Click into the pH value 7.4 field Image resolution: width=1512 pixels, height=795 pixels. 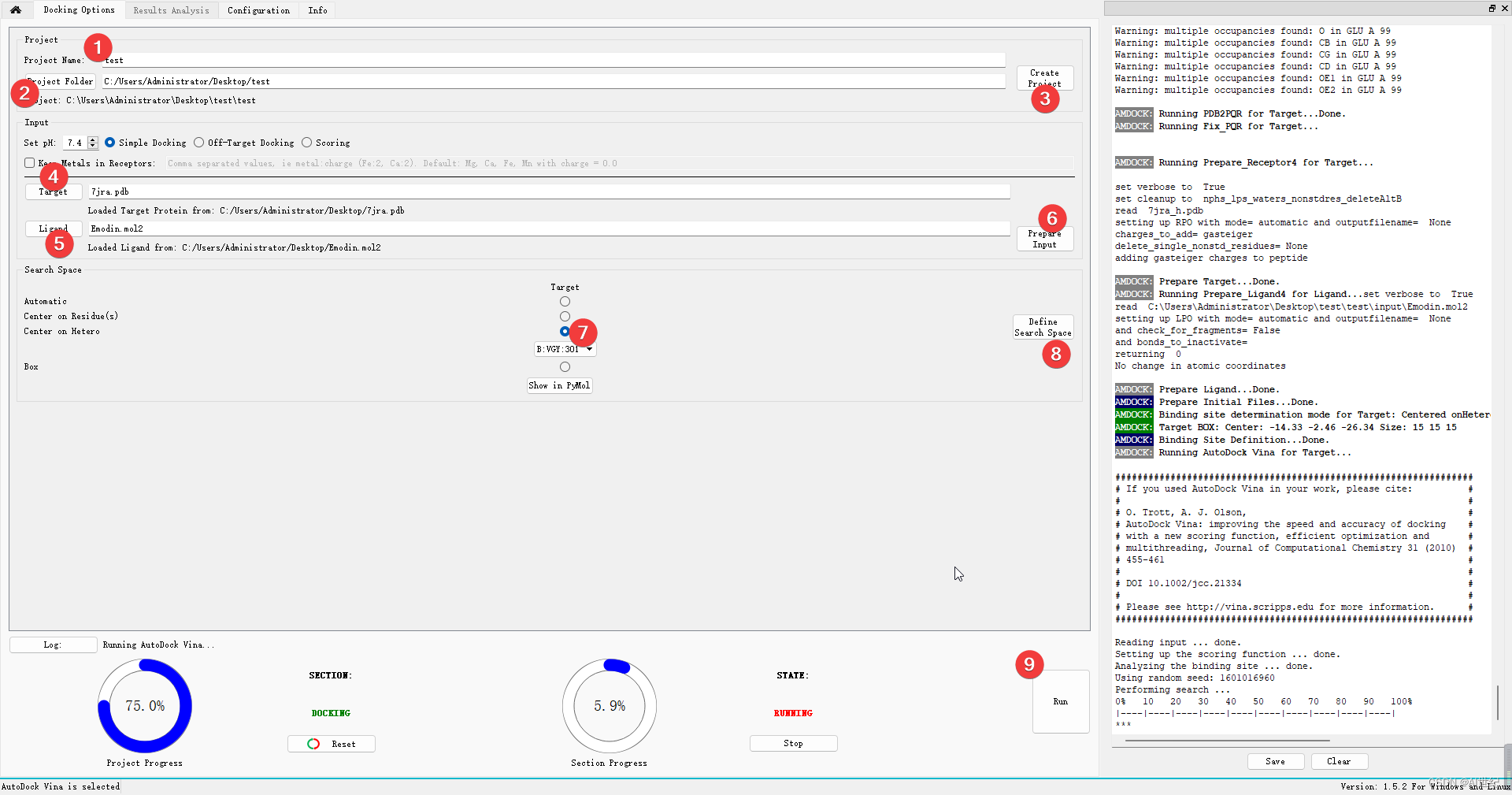(x=76, y=143)
